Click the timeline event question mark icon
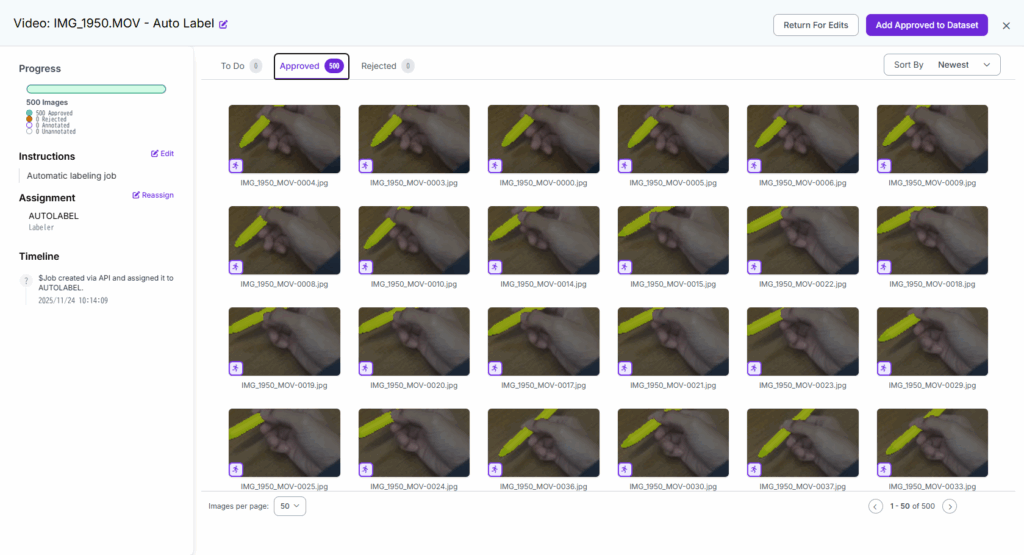Image resolution: width=1024 pixels, height=555 pixels. [x=27, y=282]
